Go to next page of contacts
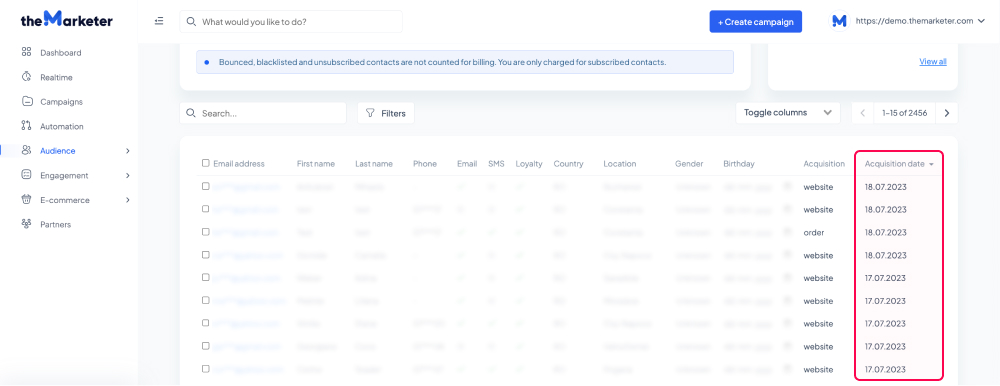Viewport: 1000px width, 386px height. pos(947,113)
